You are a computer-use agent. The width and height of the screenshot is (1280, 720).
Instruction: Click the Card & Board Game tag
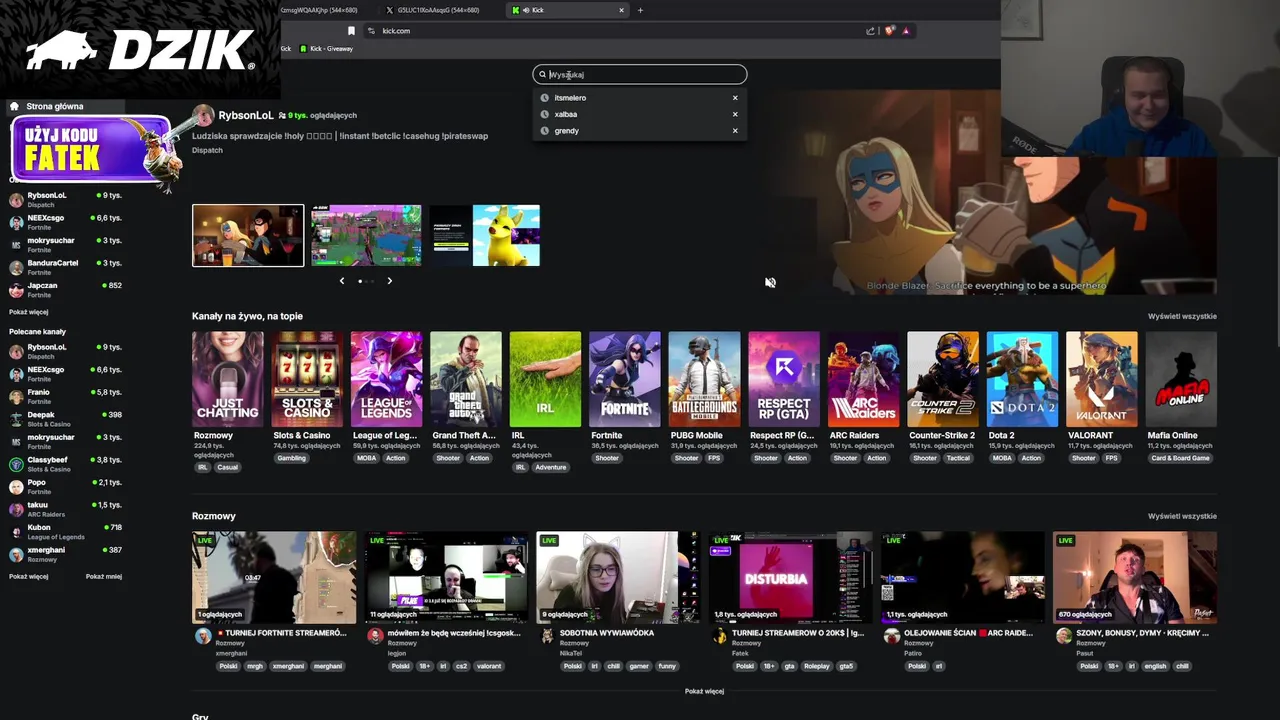coord(1180,458)
